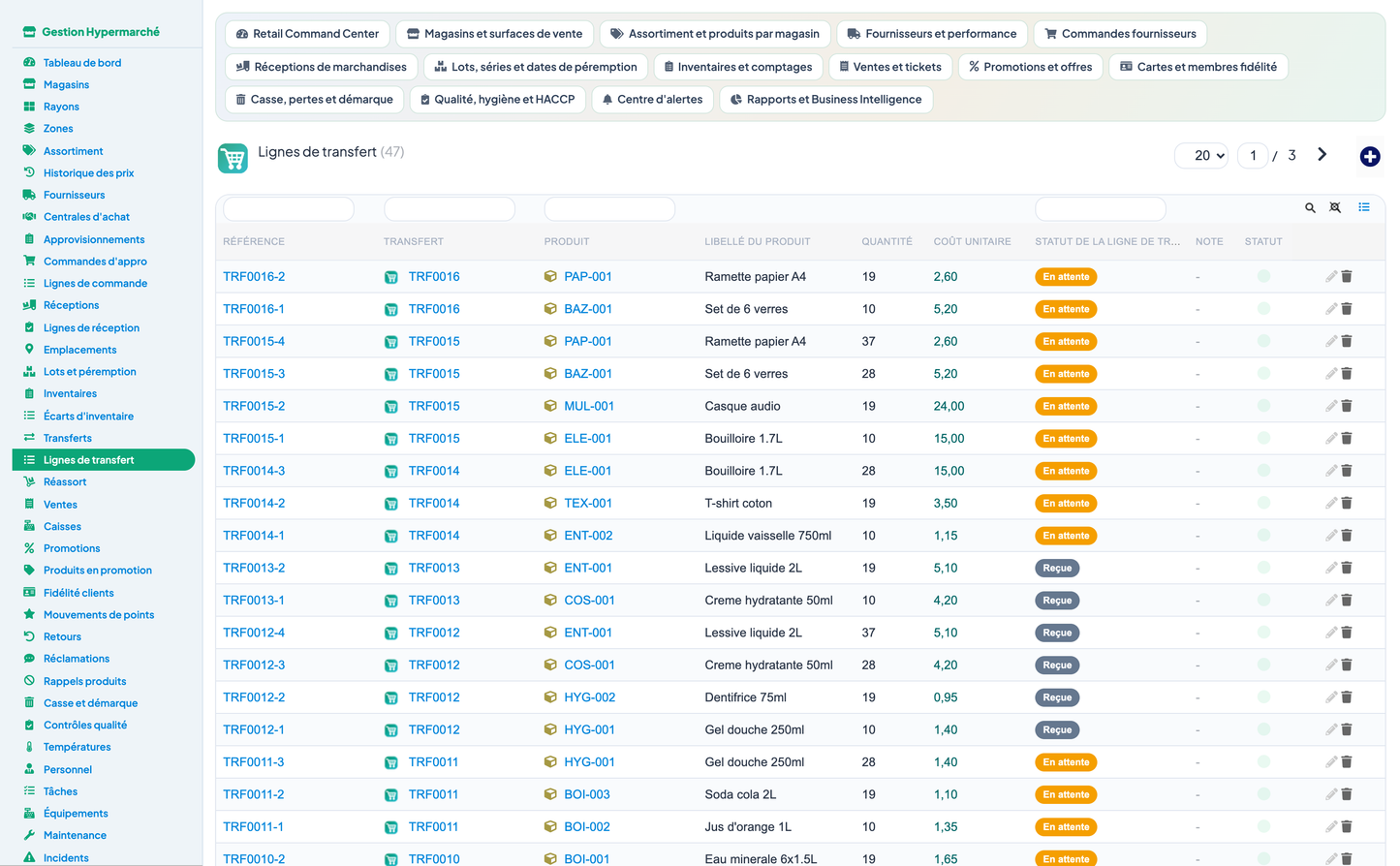Image resolution: width=1400 pixels, height=866 pixels.
Task: Click the Référence filter input field
Action: (x=289, y=208)
